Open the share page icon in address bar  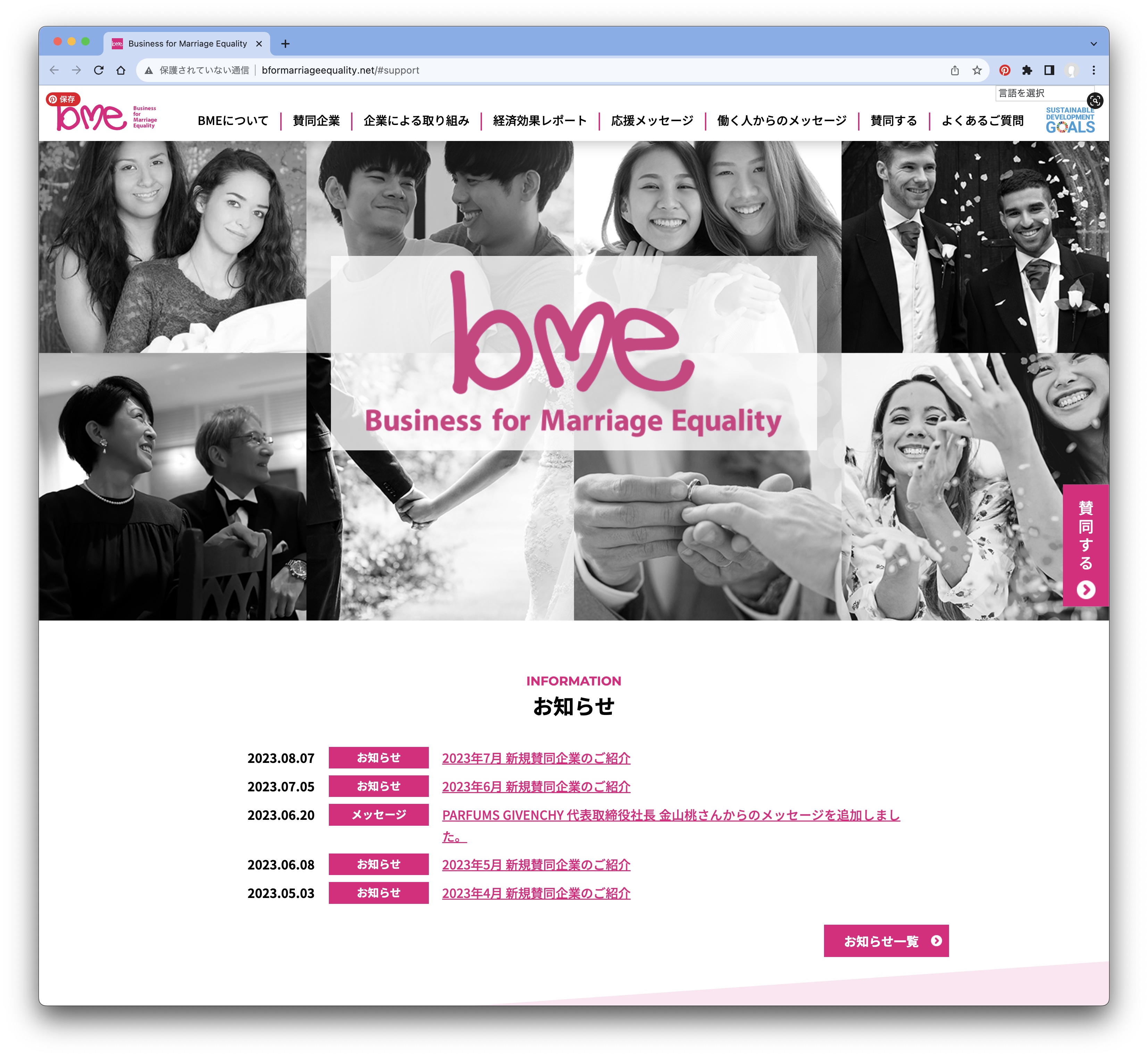pos(955,70)
